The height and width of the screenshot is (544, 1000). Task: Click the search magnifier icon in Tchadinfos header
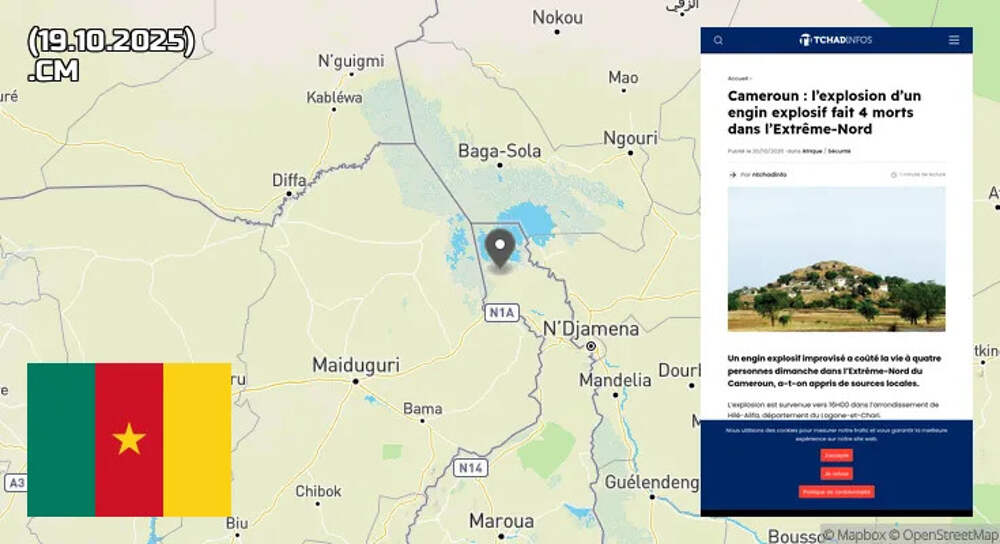point(718,40)
